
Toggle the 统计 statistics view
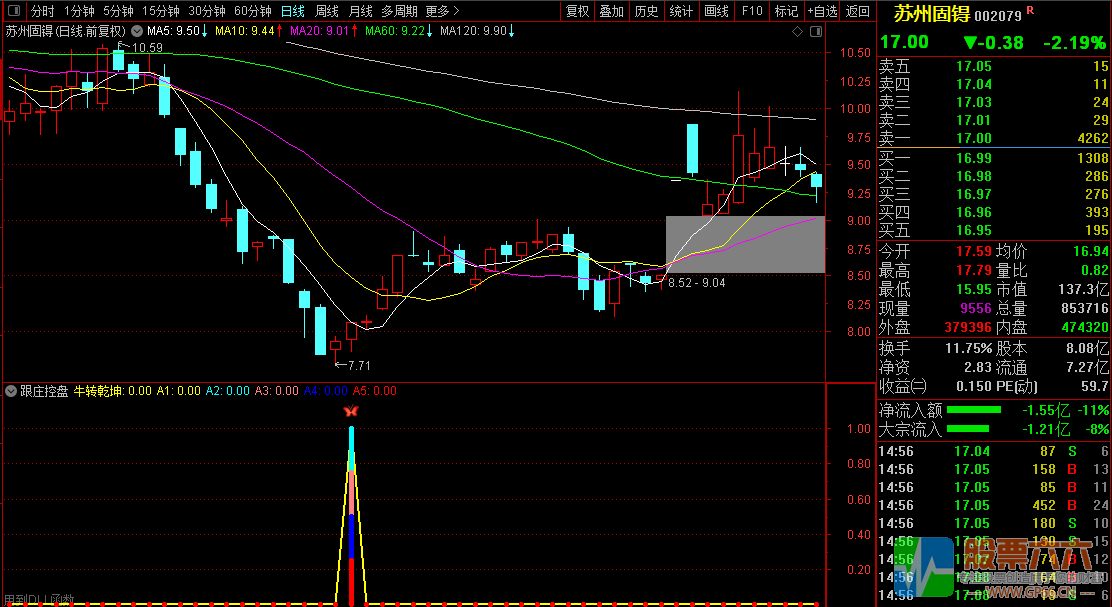(681, 12)
